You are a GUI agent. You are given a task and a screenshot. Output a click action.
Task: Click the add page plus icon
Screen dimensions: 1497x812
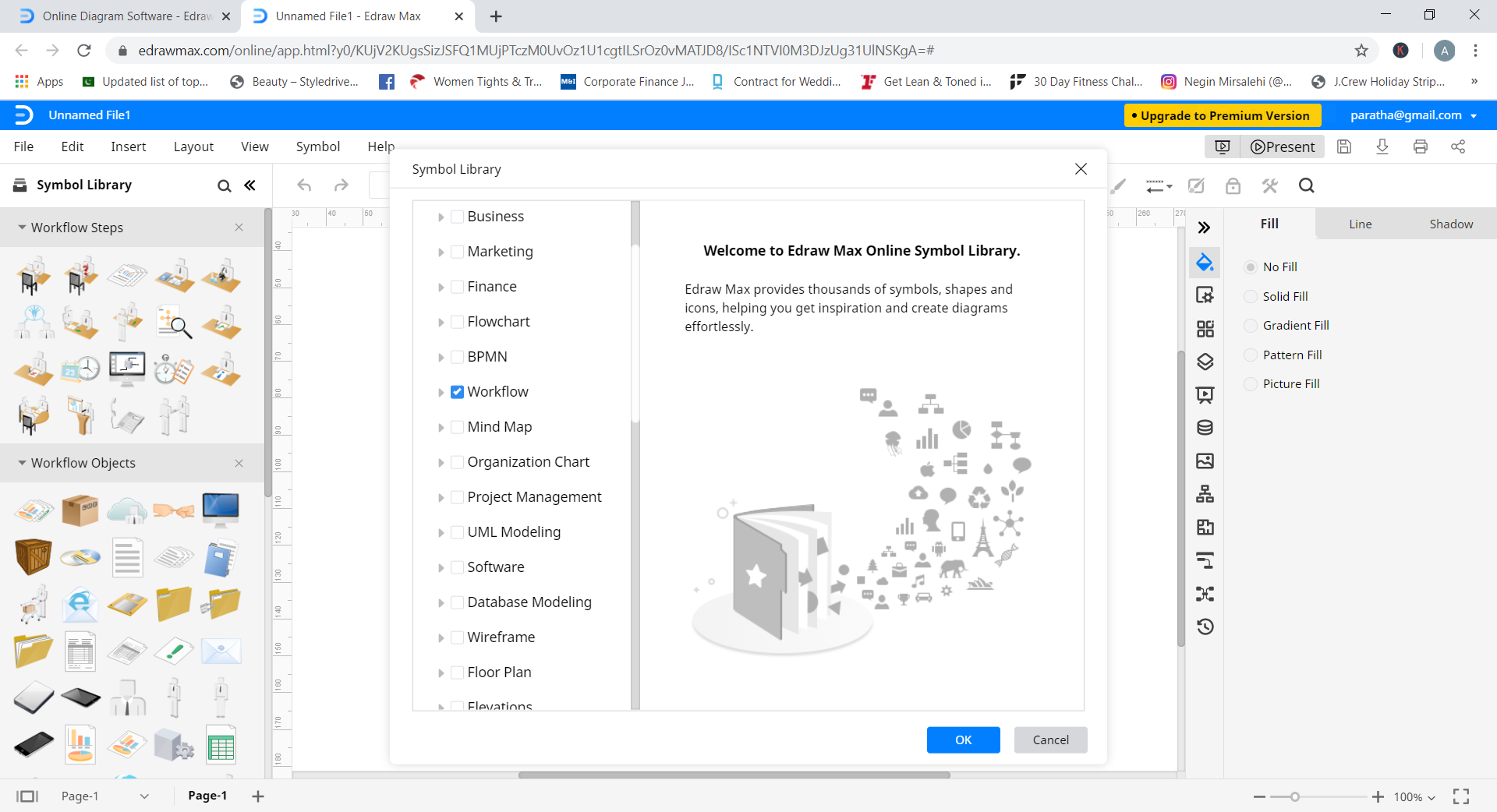[x=258, y=796]
